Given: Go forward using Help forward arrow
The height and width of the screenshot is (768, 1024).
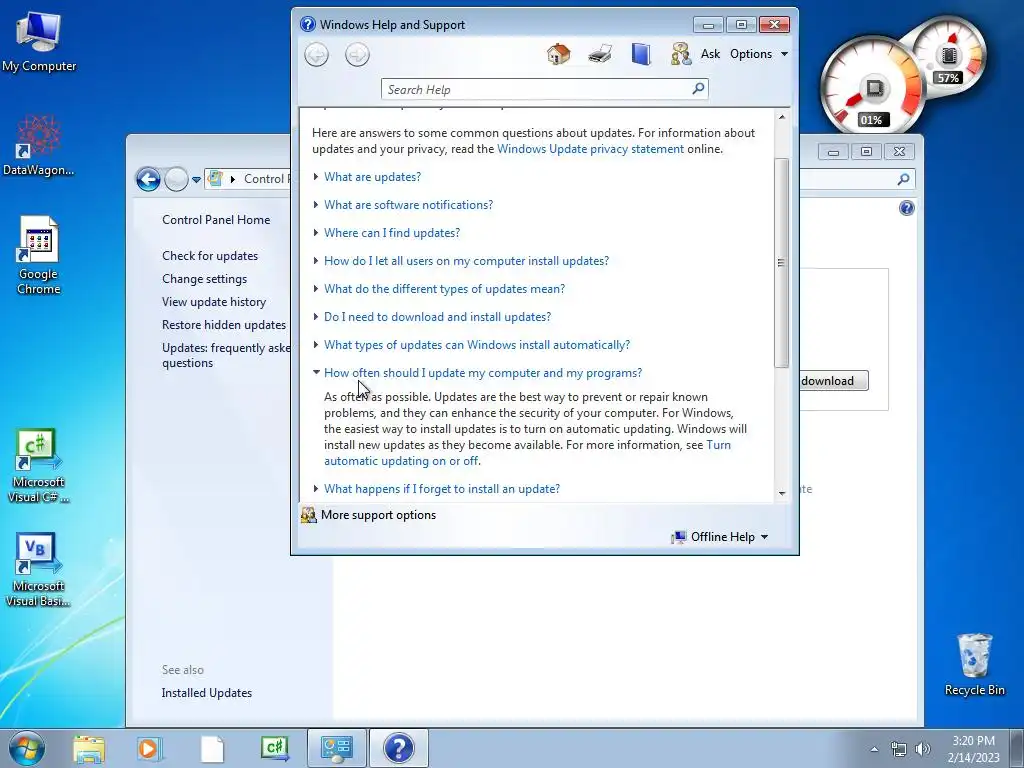Looking at the screenshot, I should [x=357, y=55].
